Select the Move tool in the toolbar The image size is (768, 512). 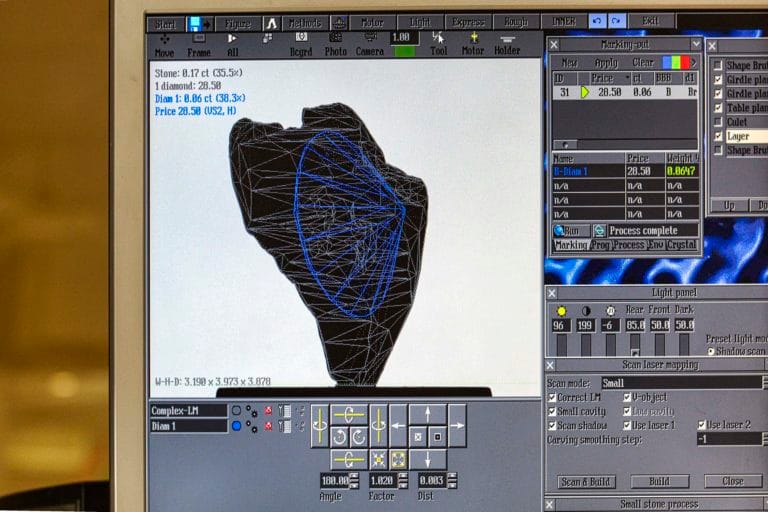tap(164, 44)
